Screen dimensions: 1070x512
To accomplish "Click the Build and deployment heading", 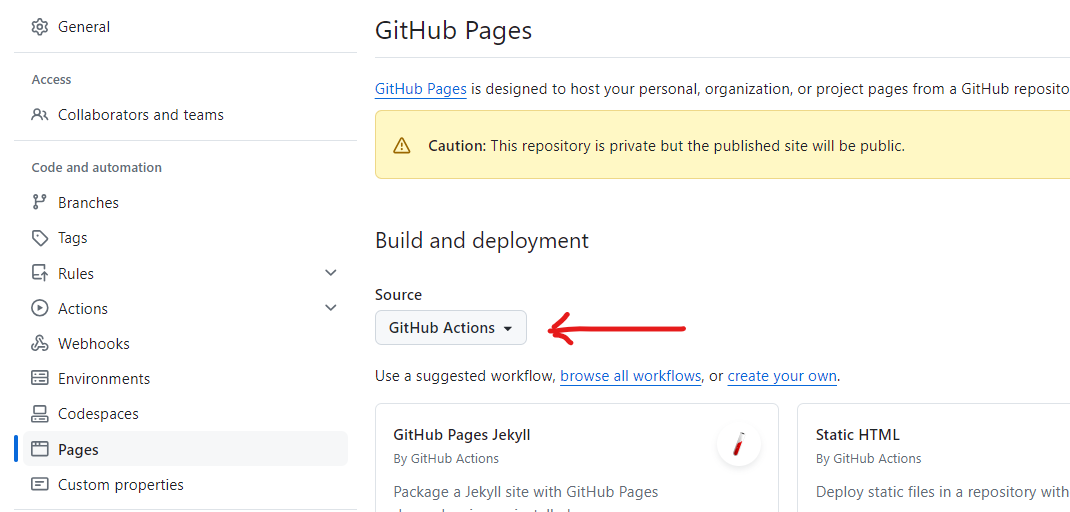I will tap(482, 240).
